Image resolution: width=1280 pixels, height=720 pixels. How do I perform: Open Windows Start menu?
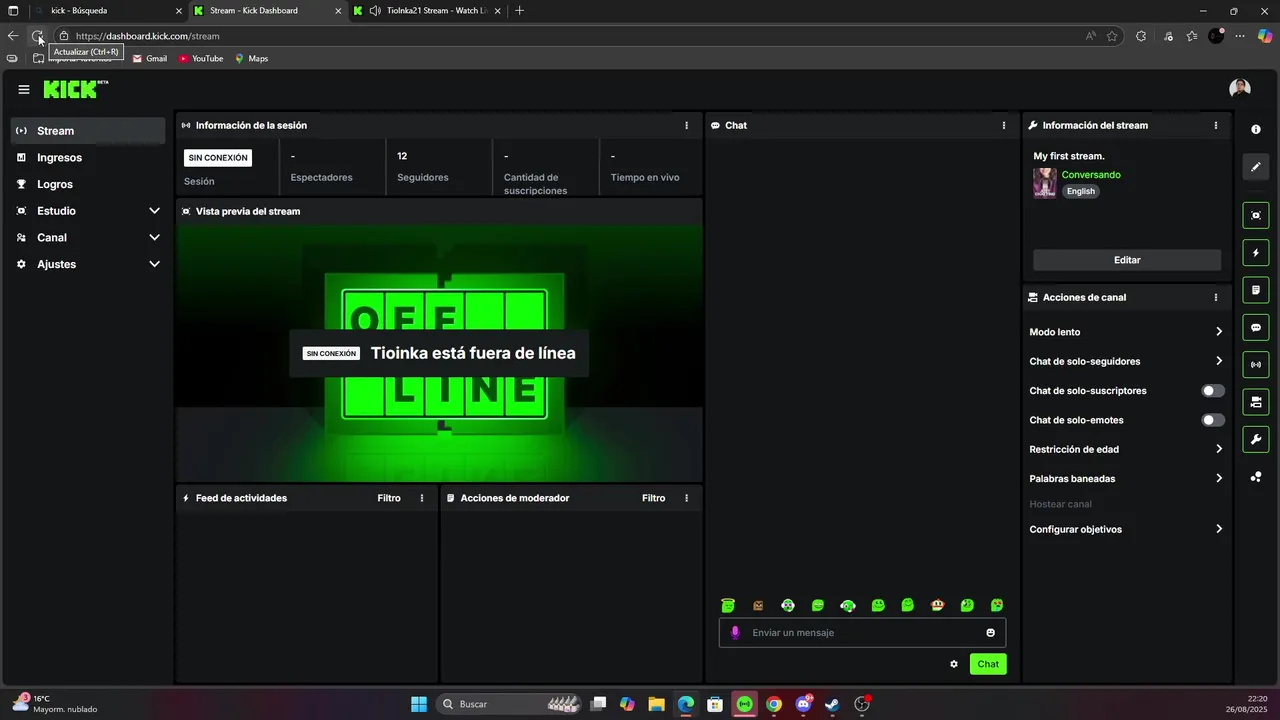419,704
